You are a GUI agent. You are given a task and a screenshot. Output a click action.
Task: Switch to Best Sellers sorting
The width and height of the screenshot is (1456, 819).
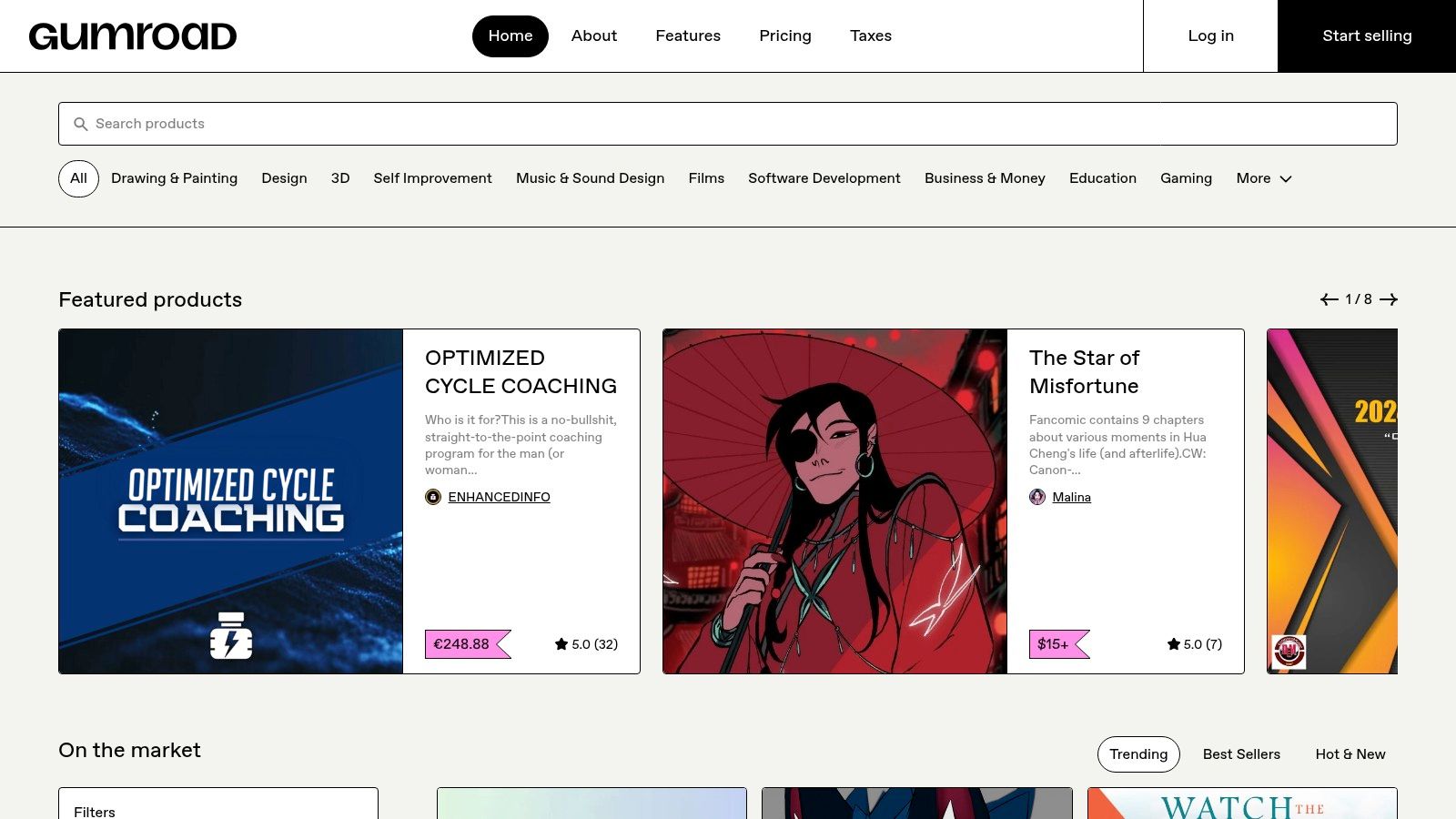pos(1241,754)
